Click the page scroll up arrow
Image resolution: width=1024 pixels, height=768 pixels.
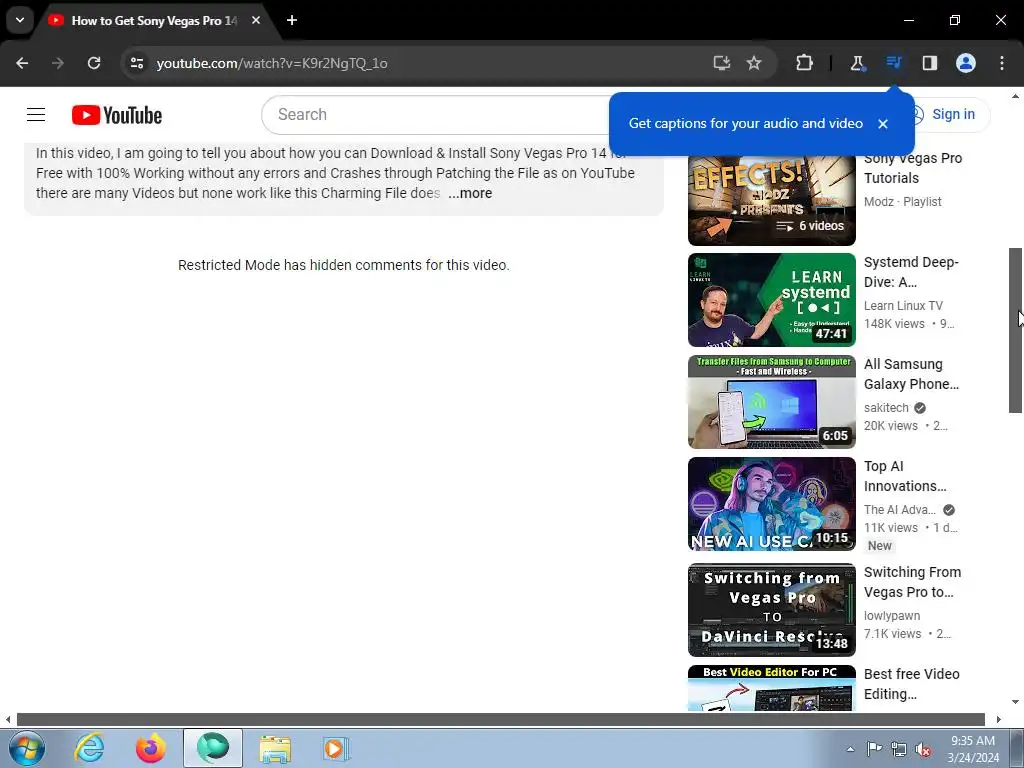[x=1015, y=97]
